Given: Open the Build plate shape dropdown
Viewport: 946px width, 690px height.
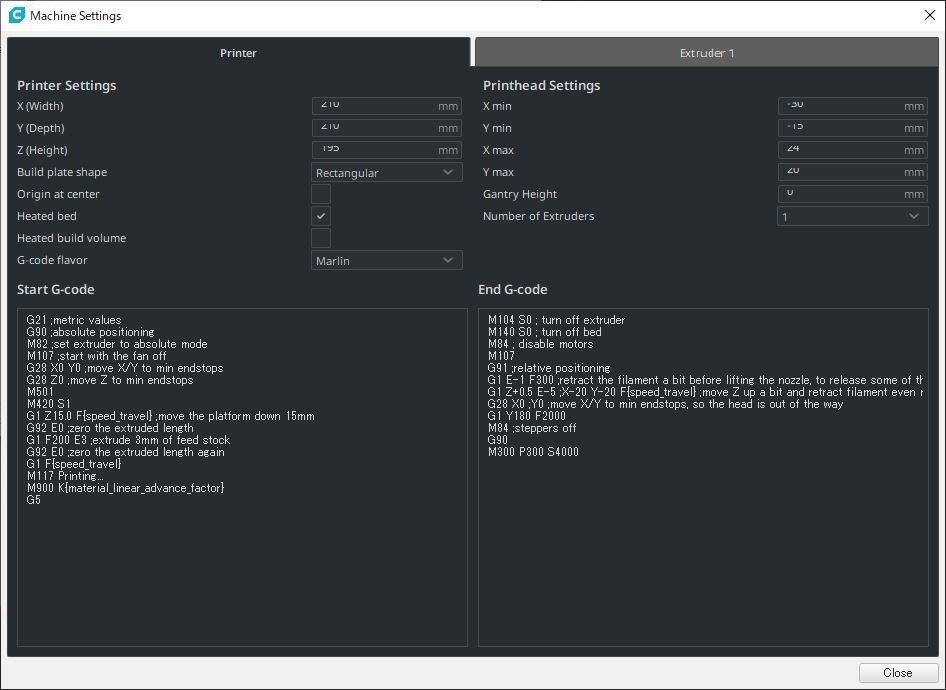Looking at the screenshot, I should 387,172.
